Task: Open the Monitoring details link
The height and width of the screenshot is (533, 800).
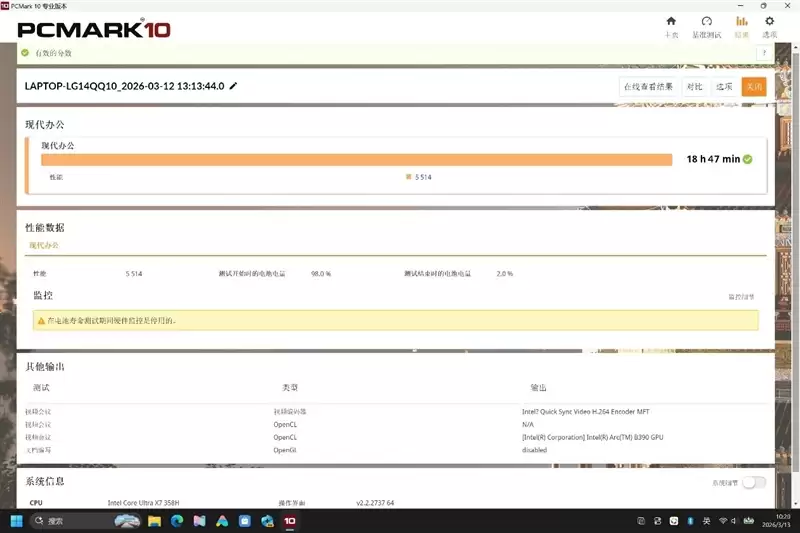Action: (741, 297)
